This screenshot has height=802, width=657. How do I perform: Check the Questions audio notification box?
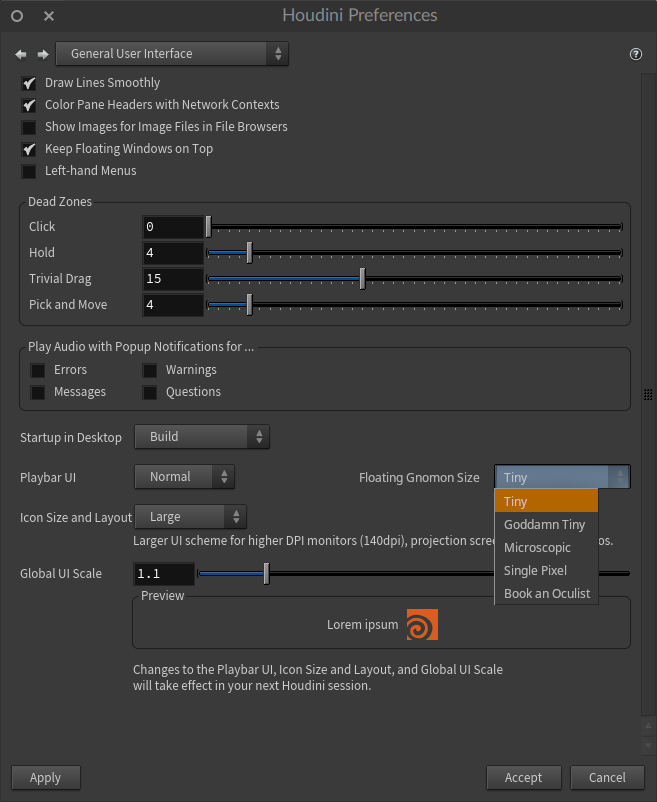150,392
